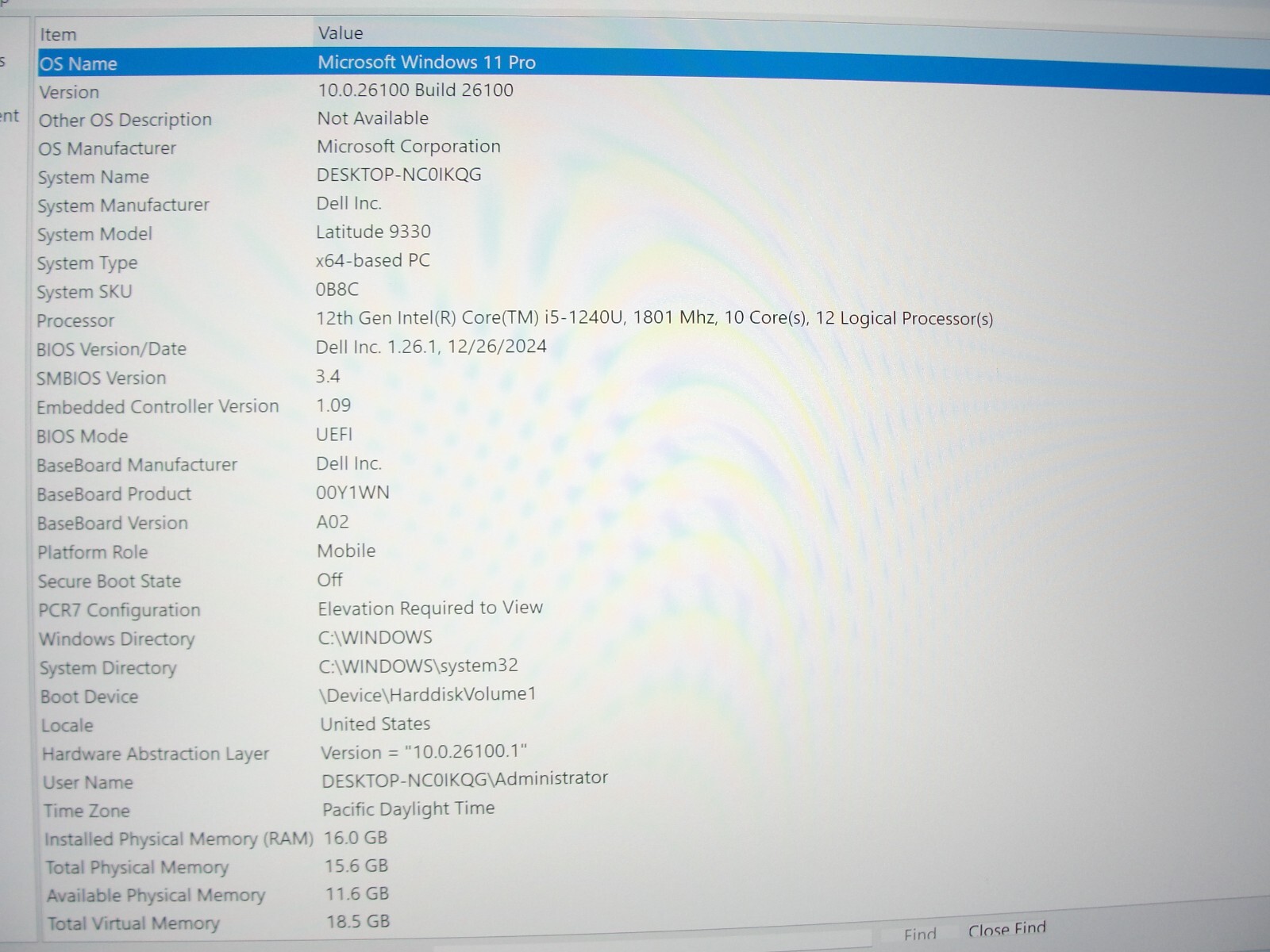Click the A02 version value
The width and height of the screenshot is (1270, 952).
(333, 522)
